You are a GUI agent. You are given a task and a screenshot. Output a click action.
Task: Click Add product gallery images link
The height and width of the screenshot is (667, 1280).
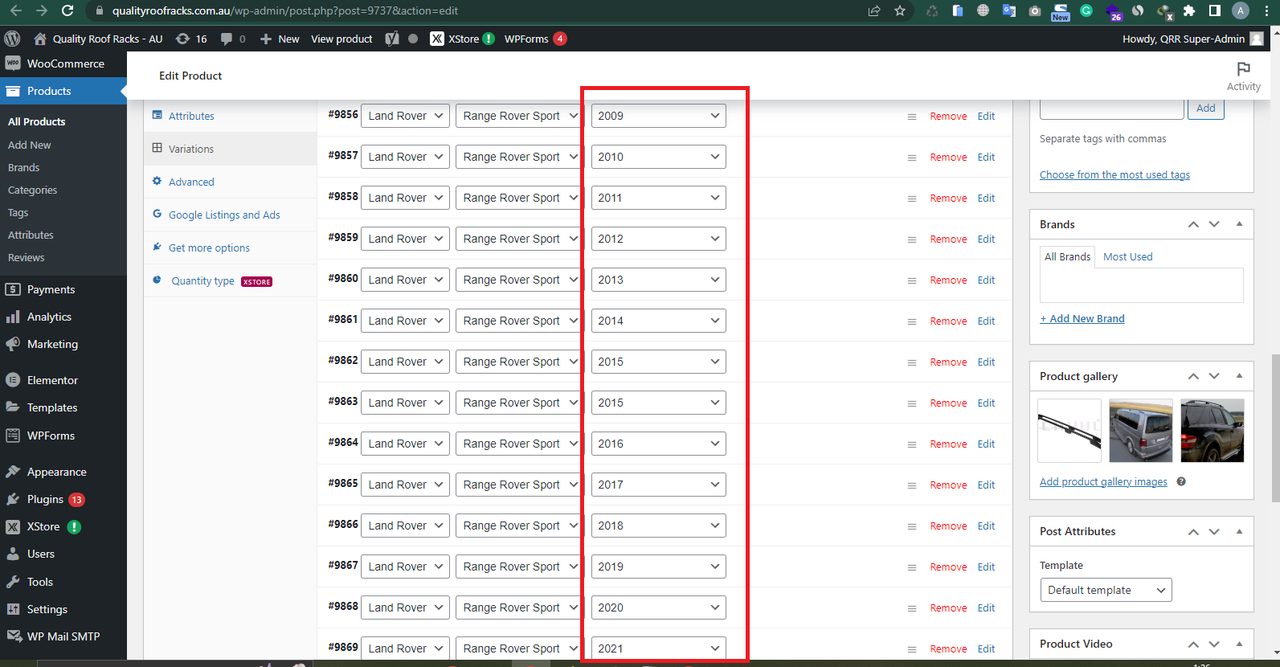1103,482
